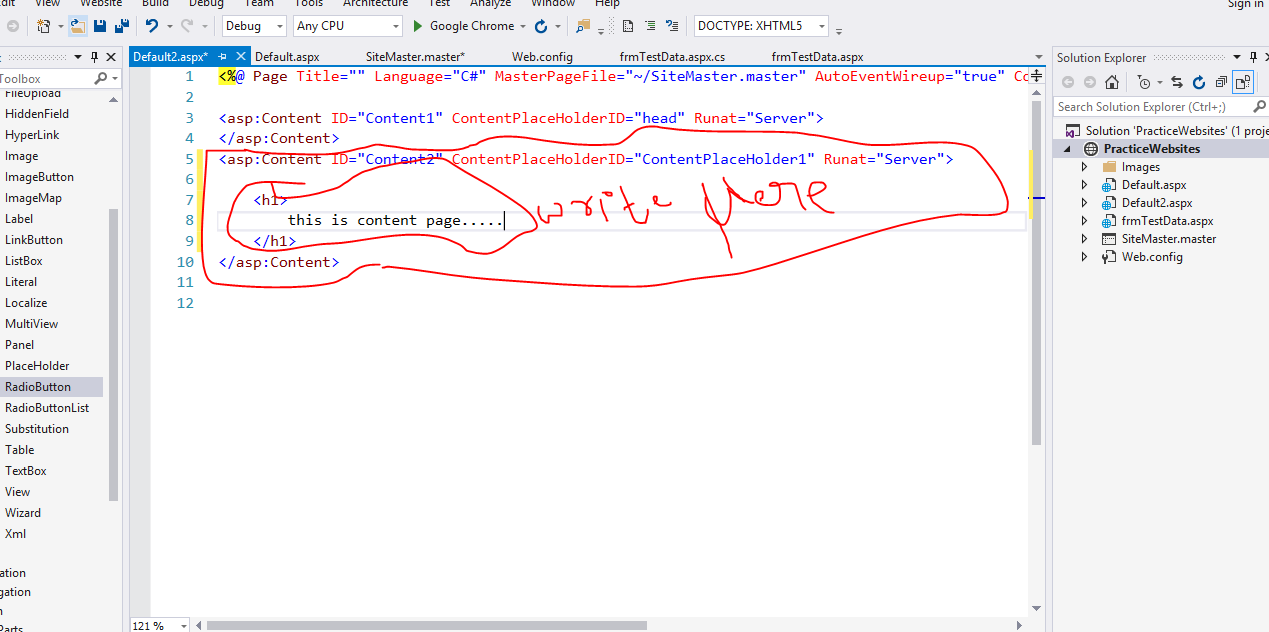The image size is (1269, 632).
Task: Open the DOCTYPE: XHTML5 dropdown
Action: pos(822,25)
